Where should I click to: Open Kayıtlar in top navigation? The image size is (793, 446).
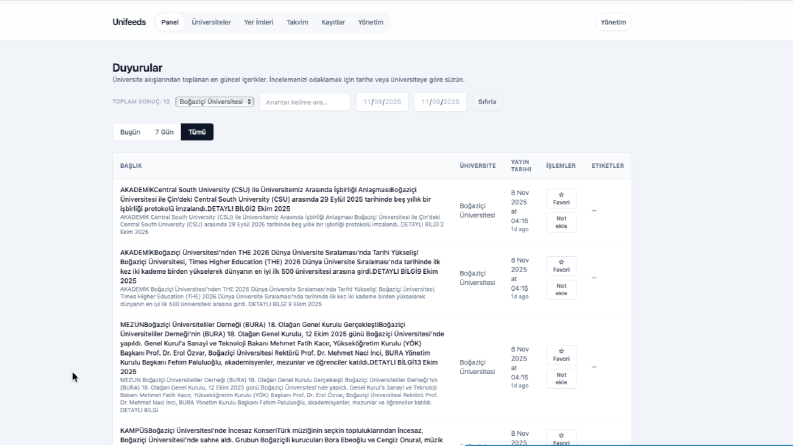(333, 22)
